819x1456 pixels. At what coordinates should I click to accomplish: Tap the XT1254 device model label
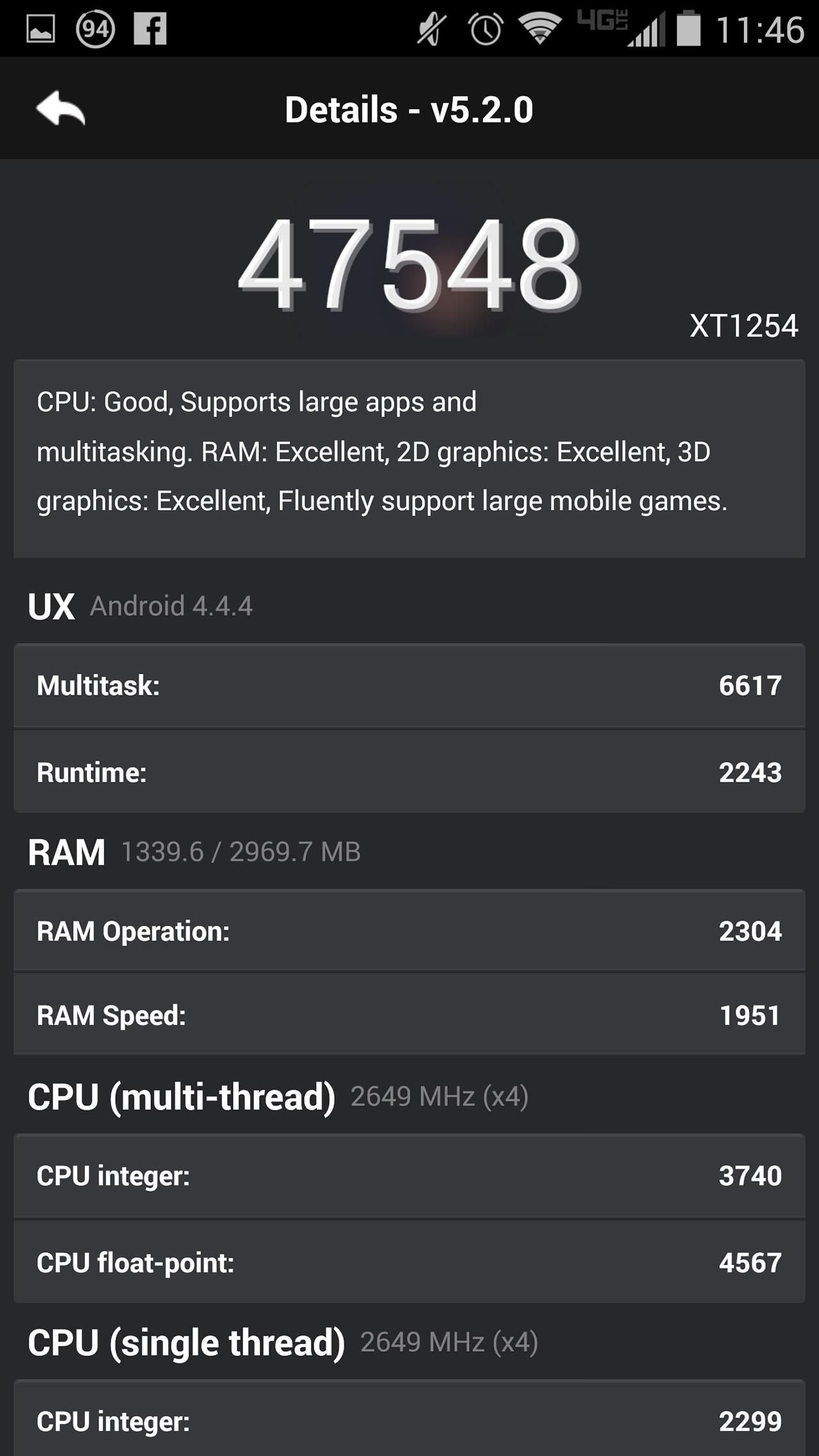click(x=743, y=326)
